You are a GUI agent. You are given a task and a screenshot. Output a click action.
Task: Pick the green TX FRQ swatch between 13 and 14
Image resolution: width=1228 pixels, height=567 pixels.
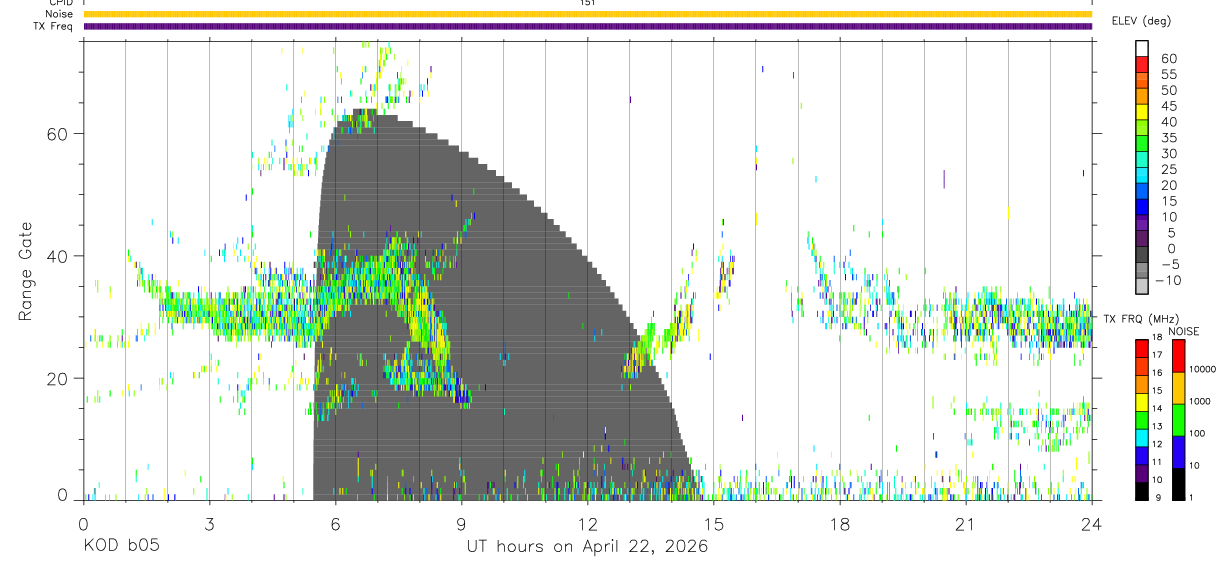coord(1142,419)
